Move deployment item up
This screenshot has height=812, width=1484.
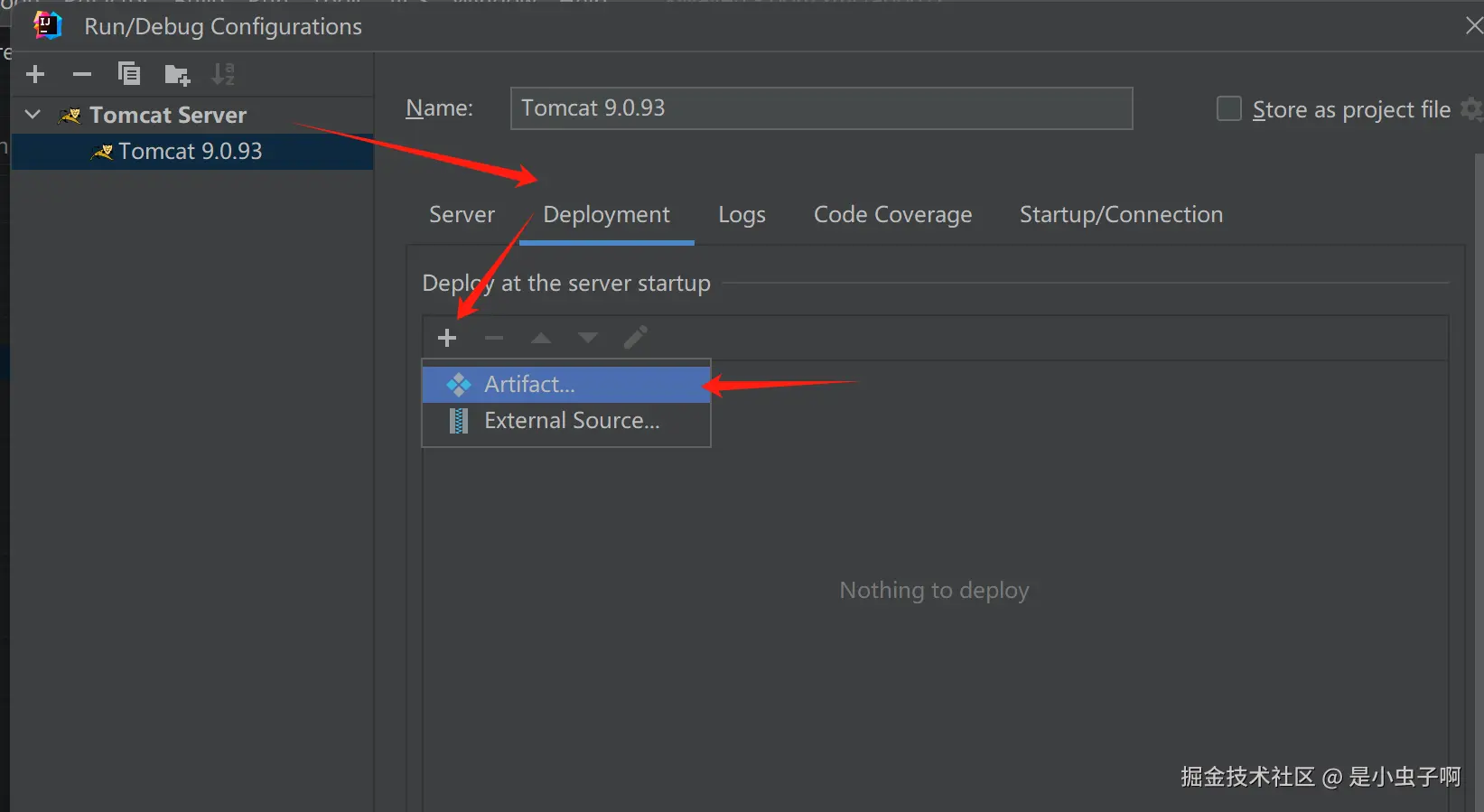point(541,338)
